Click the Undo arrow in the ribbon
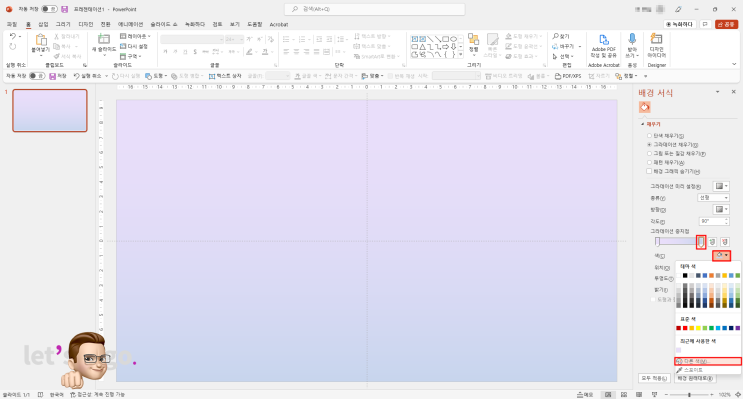 pyautogui.click(x=13, y=36)
